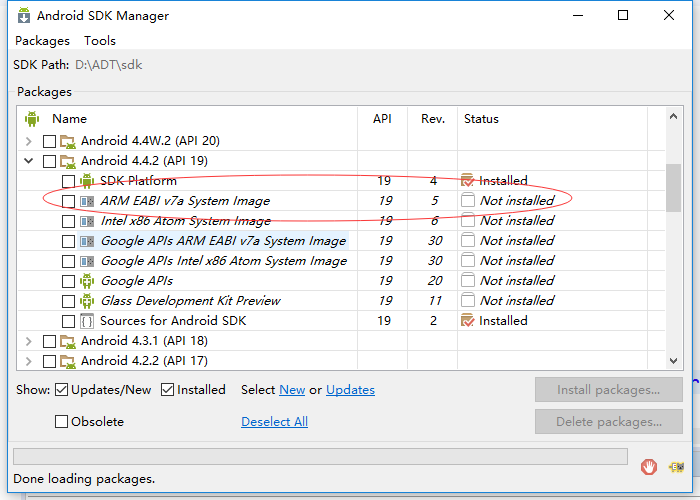The image size is (700, 500).
Task: Click the Not installed icon for ARM EABI v7a
Action: [468, 200]
